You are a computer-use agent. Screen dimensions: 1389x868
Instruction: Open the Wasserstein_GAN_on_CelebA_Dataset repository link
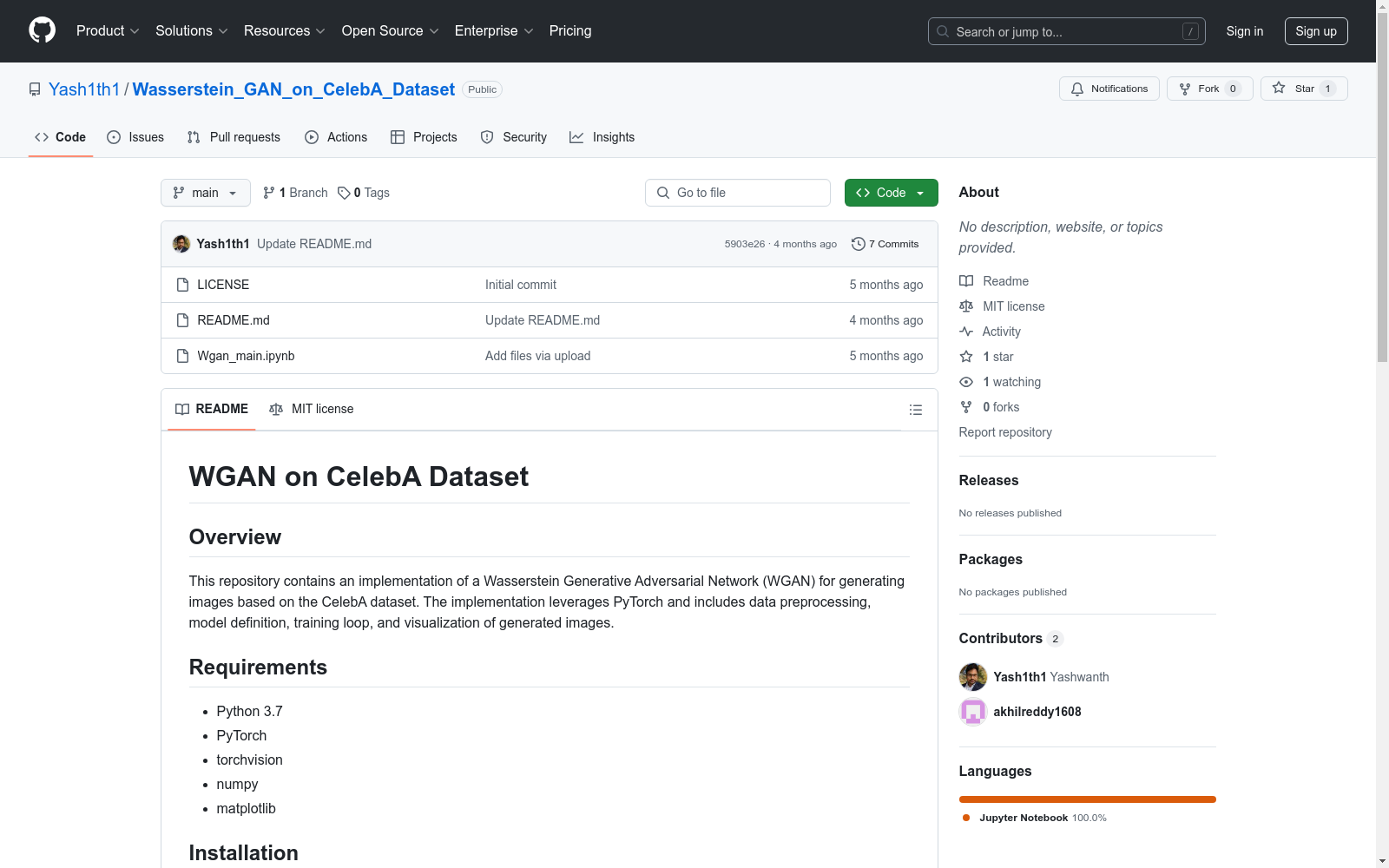[x=293, y=89]
